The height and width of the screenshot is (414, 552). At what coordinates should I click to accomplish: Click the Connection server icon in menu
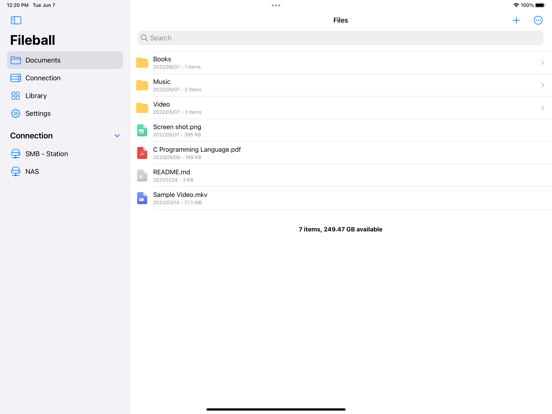point(15,78)
